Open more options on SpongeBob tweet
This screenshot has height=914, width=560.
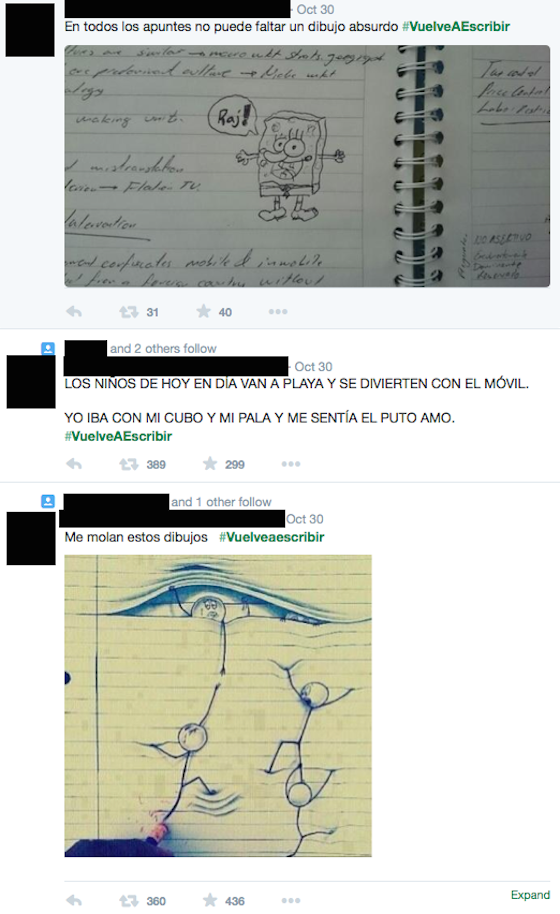click(278, 312)
